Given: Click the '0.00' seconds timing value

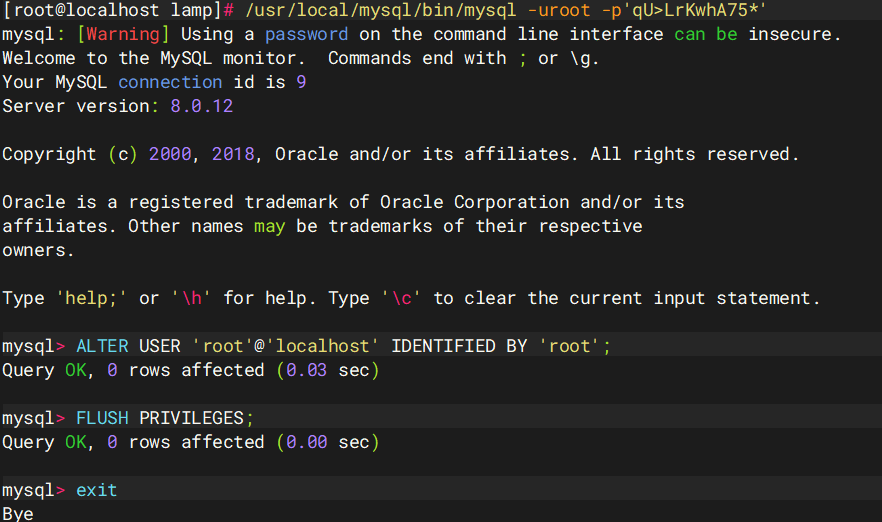Looking at the screenshot, I should pyautogui.click(x=307, y=442).
